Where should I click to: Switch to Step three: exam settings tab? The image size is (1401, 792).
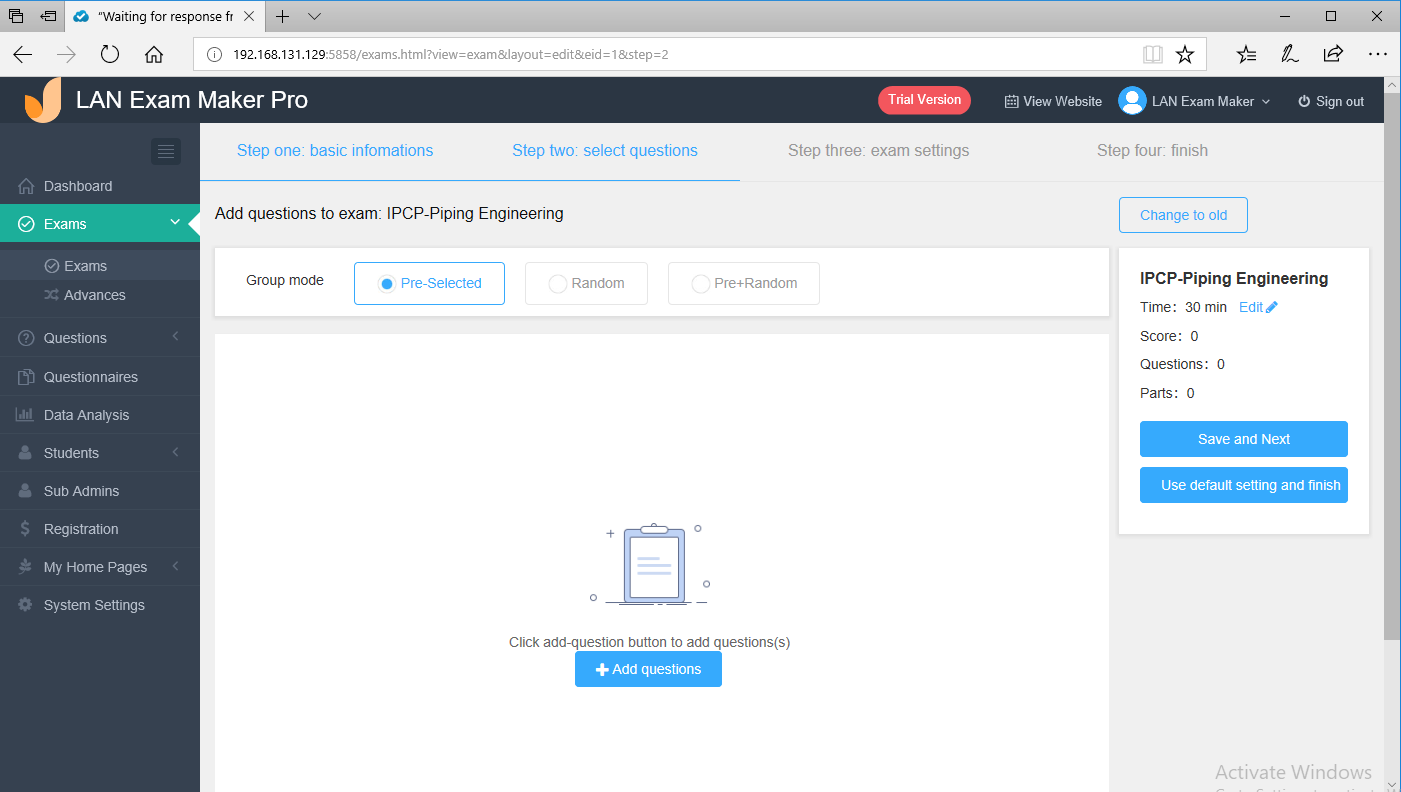tap(878, 151)
